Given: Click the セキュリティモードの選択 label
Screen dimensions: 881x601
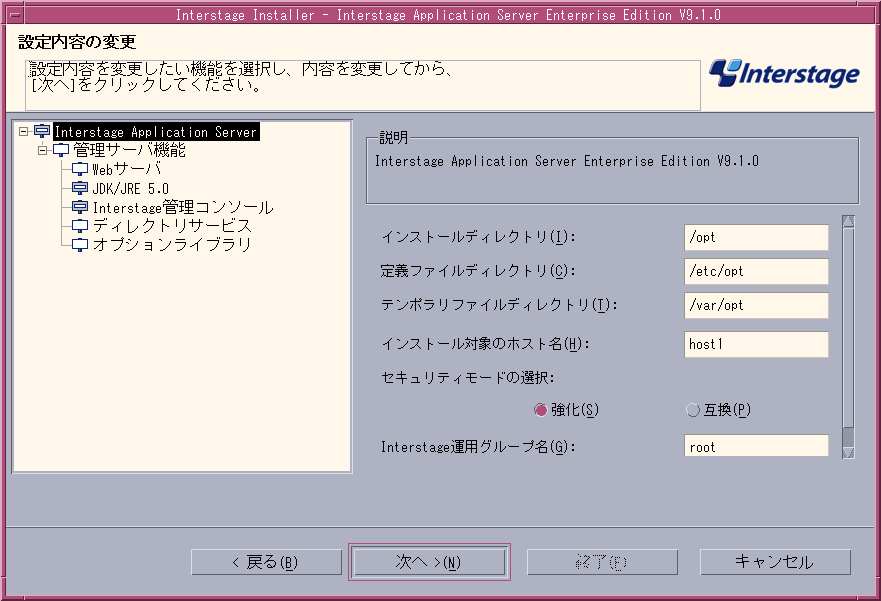Looking at the screenshot, I should coord(467,377).
